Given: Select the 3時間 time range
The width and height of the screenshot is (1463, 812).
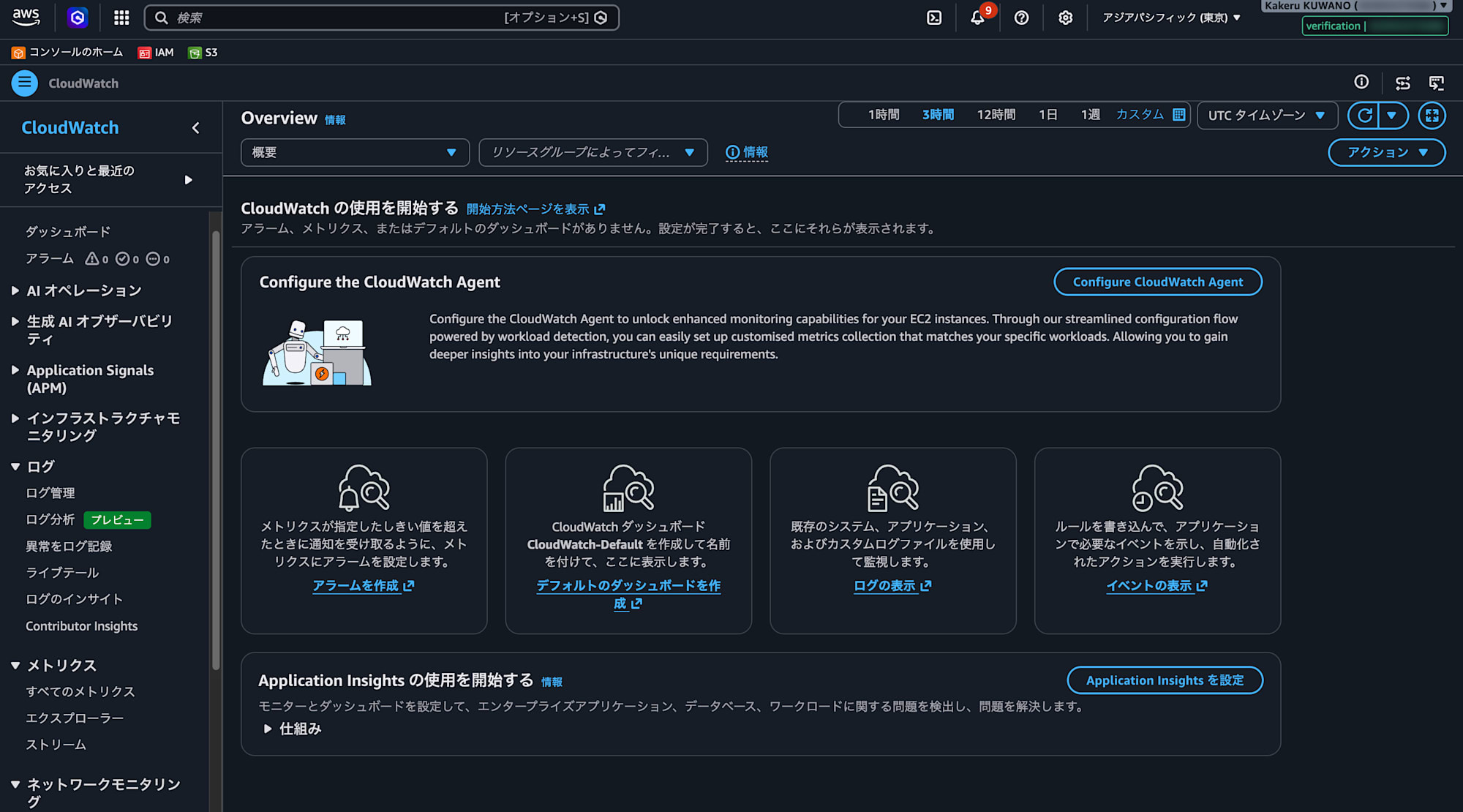Looking at the screenshot, I should click(938, 115).
